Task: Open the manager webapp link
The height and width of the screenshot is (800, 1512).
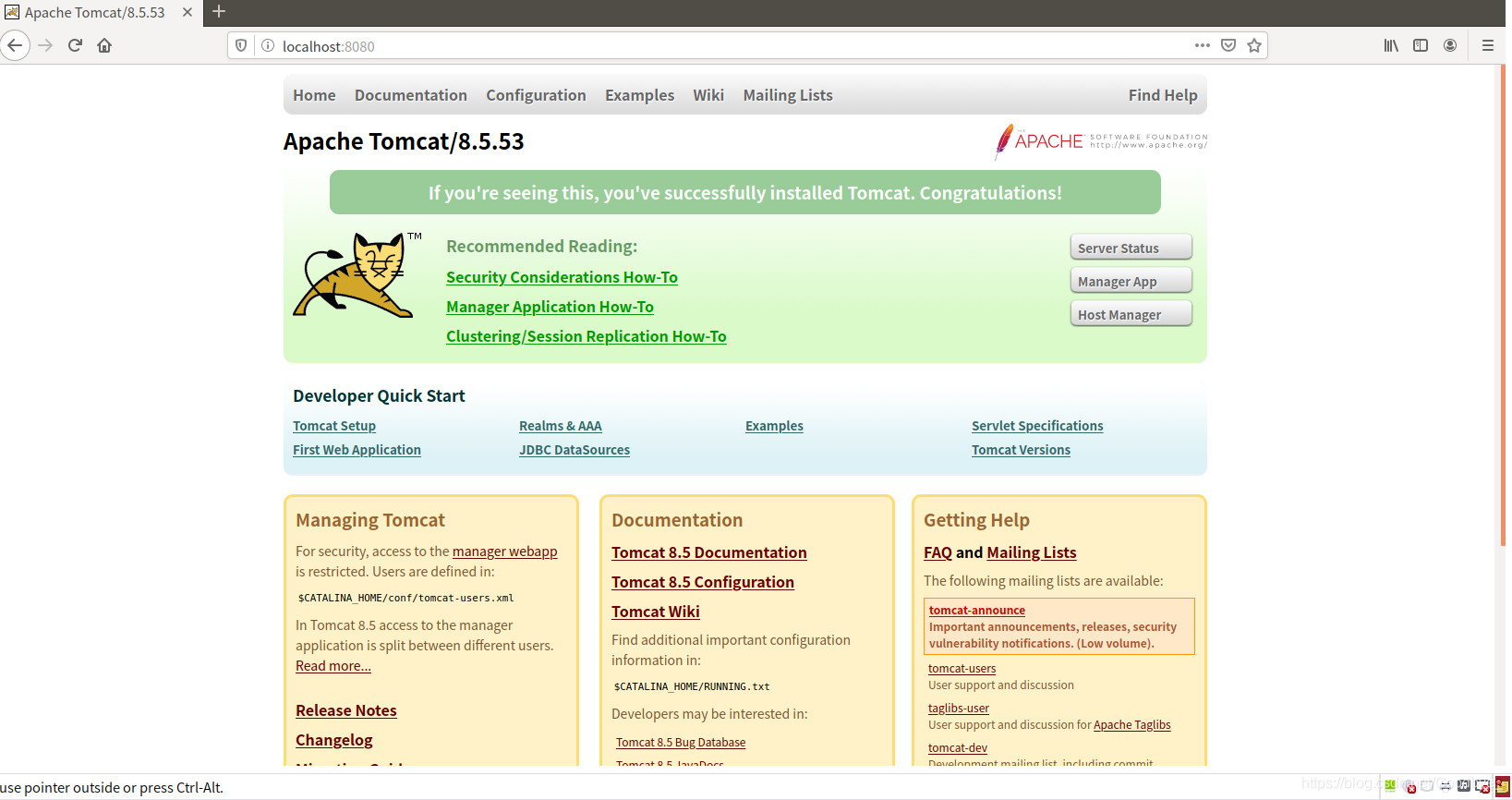Action: pyautogui.click(x=505, y=552)
